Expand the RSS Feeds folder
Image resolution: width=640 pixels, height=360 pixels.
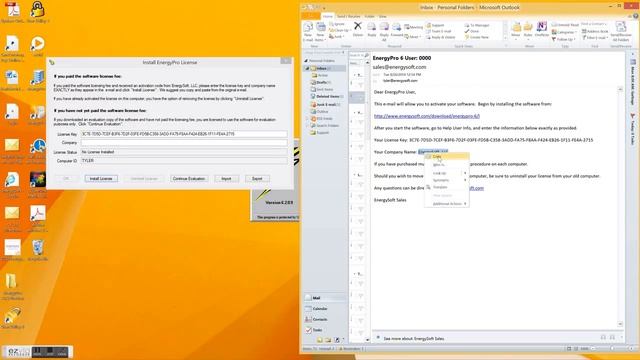[308, 119]
